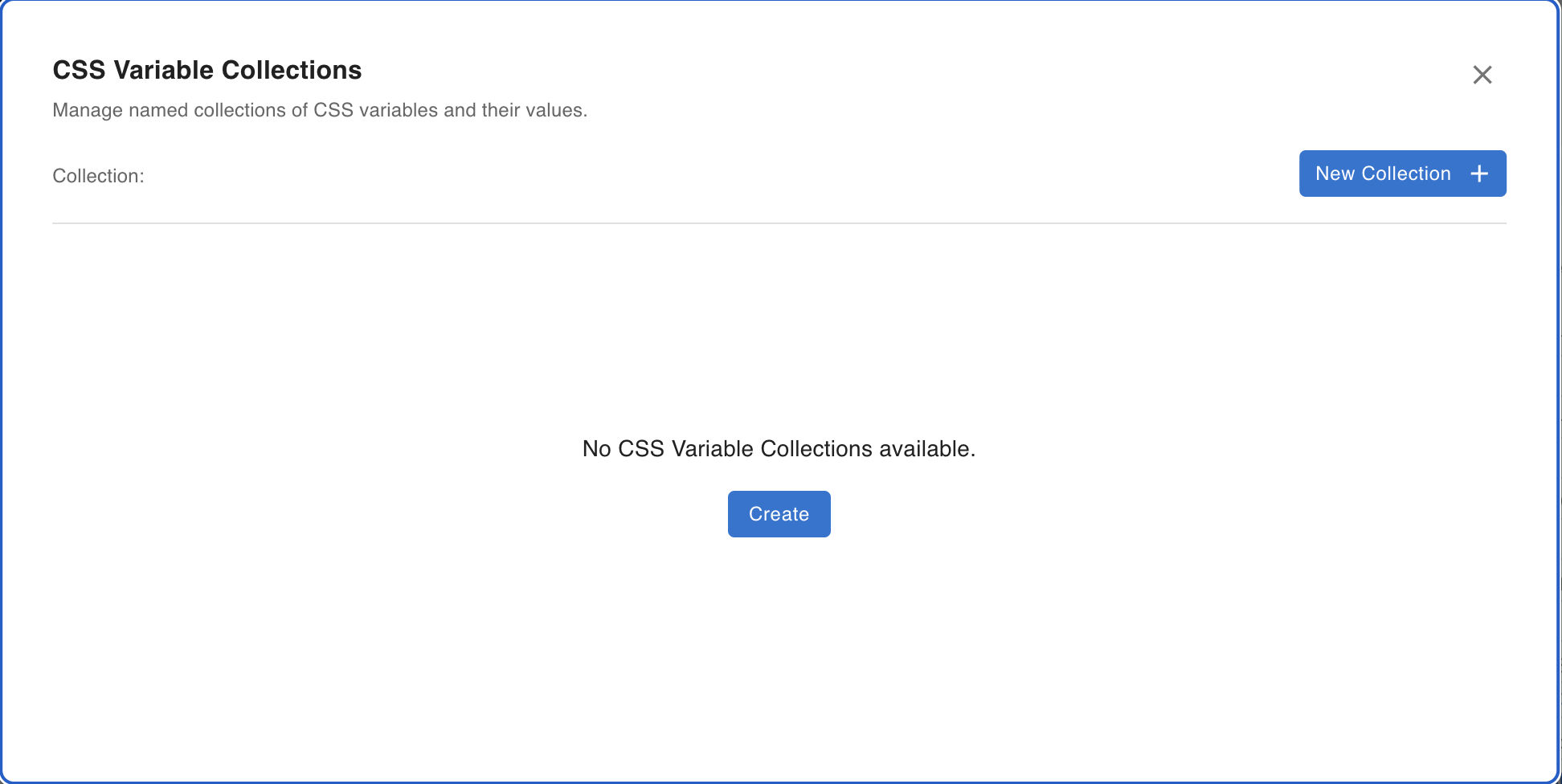Click the horizontal divider below Collection row
Viewport: 1562px width, 784px height.
click(779, 223)
